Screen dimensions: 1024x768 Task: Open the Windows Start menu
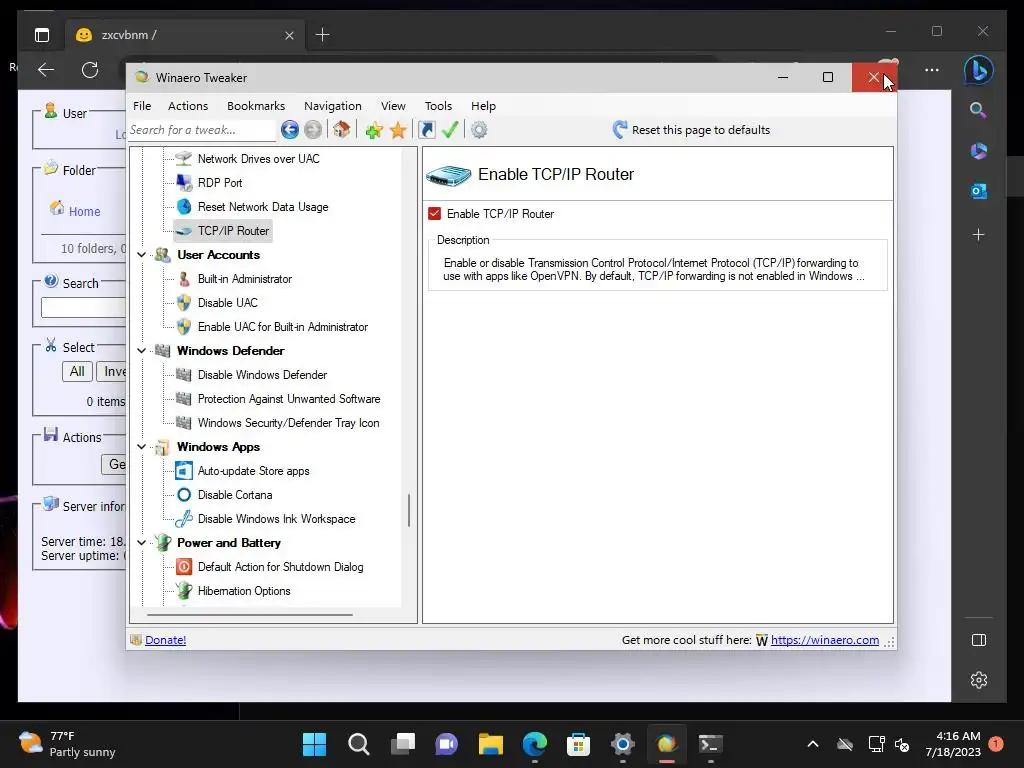click(314, 744)
